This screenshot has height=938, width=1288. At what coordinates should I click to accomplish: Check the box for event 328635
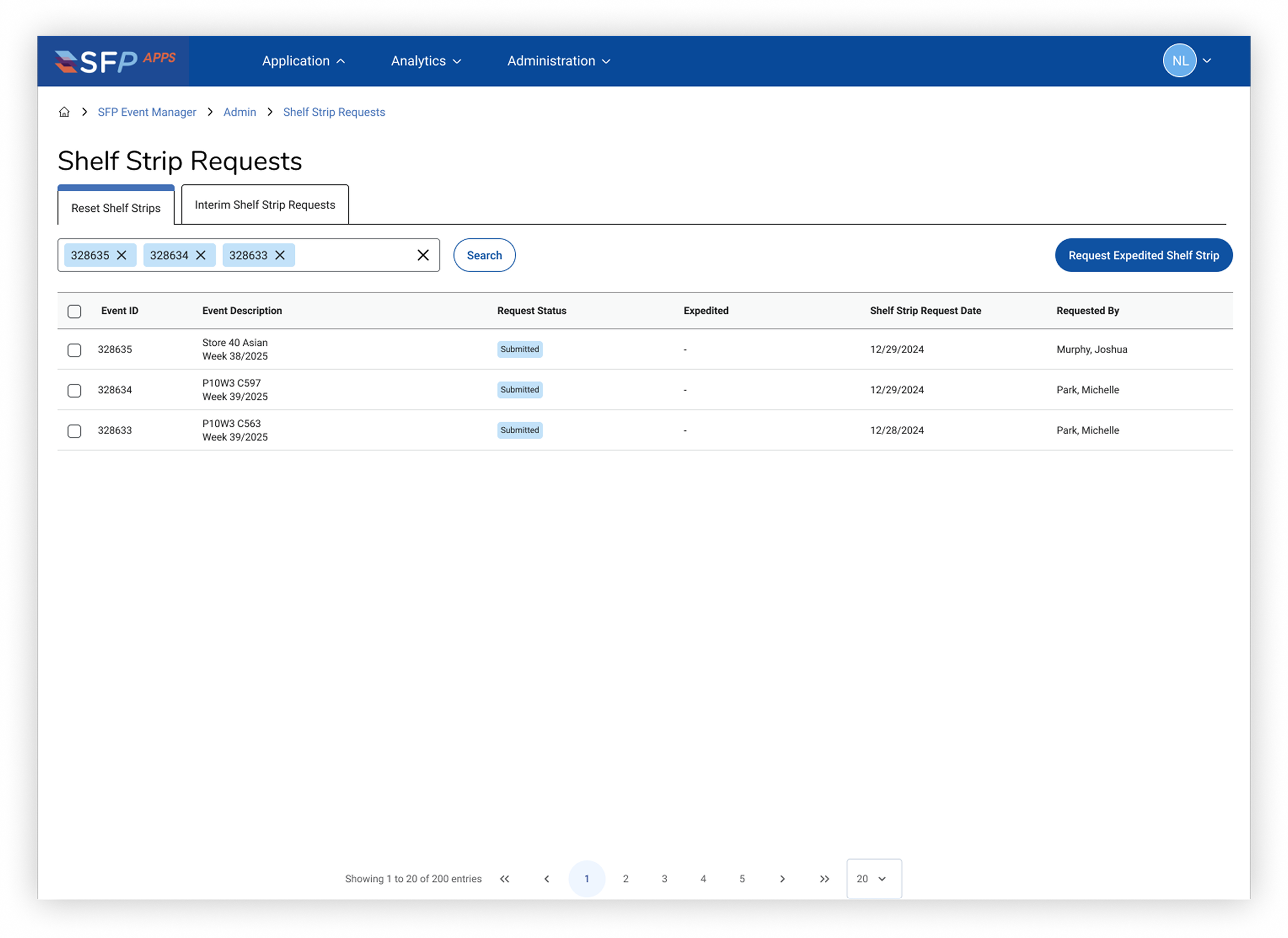click(74, 350)
